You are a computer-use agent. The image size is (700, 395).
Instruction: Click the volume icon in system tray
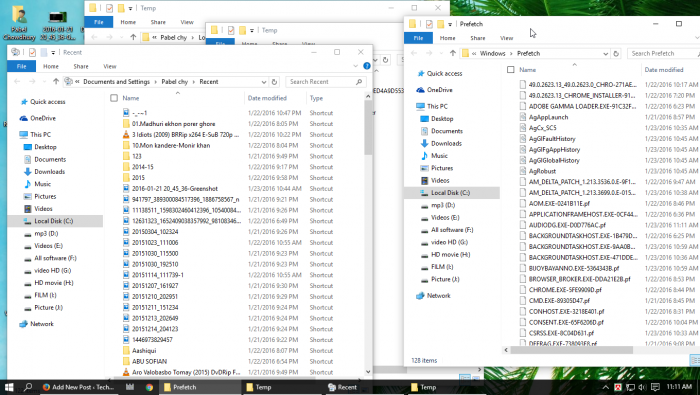point(642,387)
